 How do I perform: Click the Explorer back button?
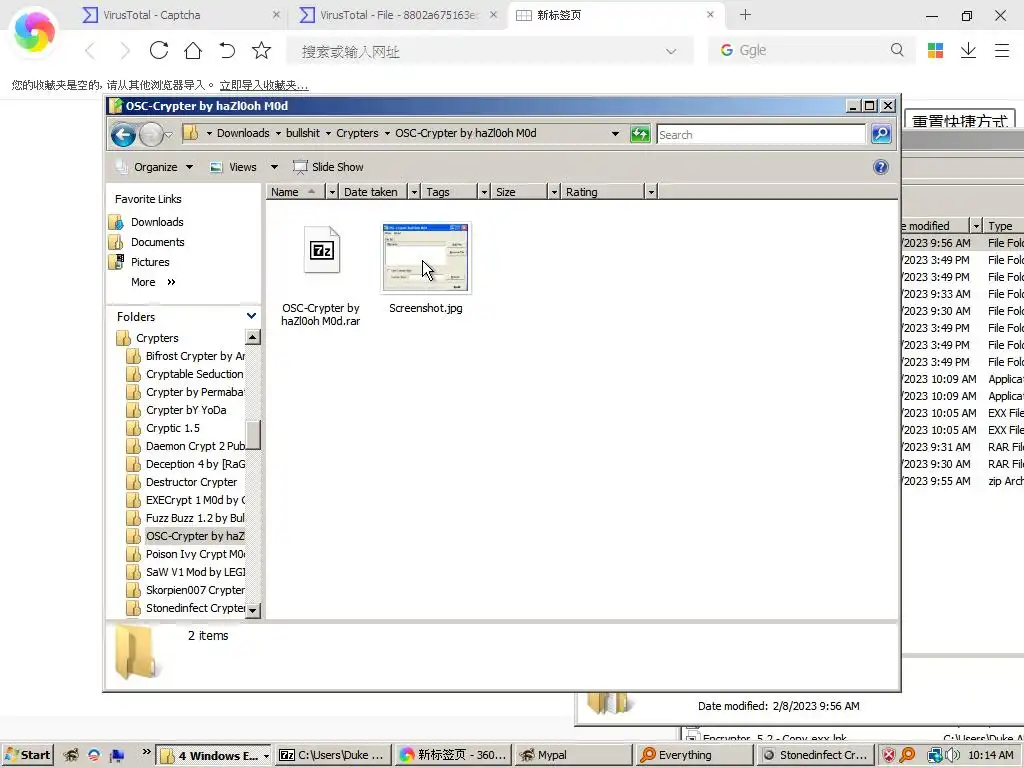click(x=123, y=135)
